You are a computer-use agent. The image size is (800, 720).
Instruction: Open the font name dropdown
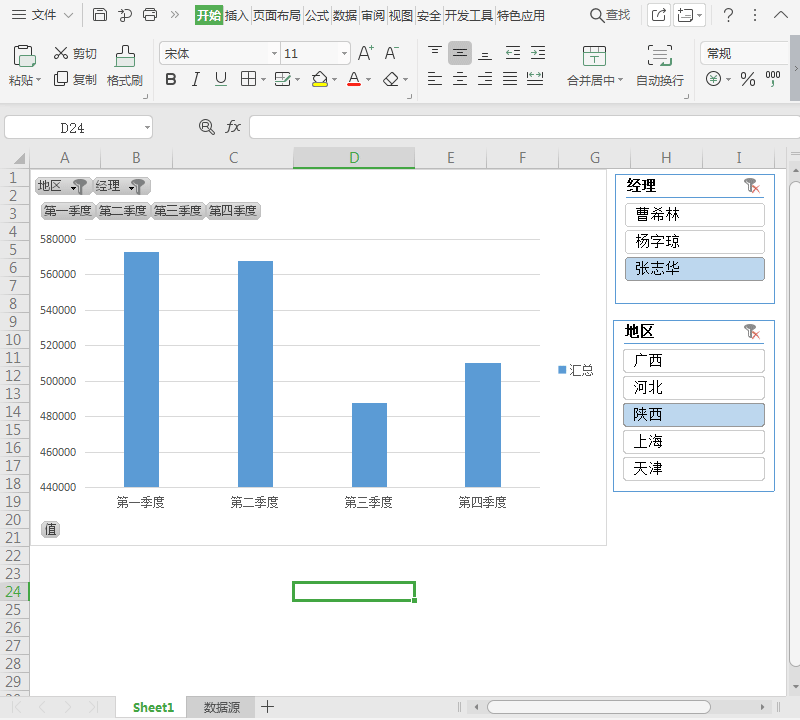274,54
